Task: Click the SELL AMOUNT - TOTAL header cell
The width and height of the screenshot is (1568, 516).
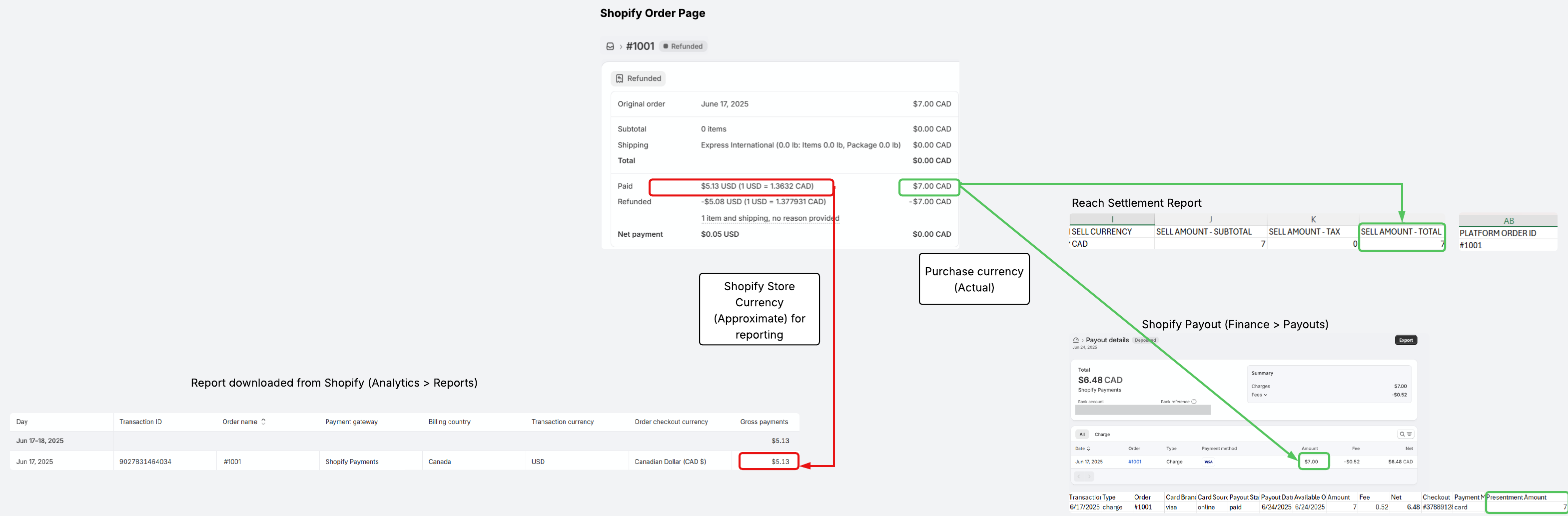Action: coord(1401,232)
